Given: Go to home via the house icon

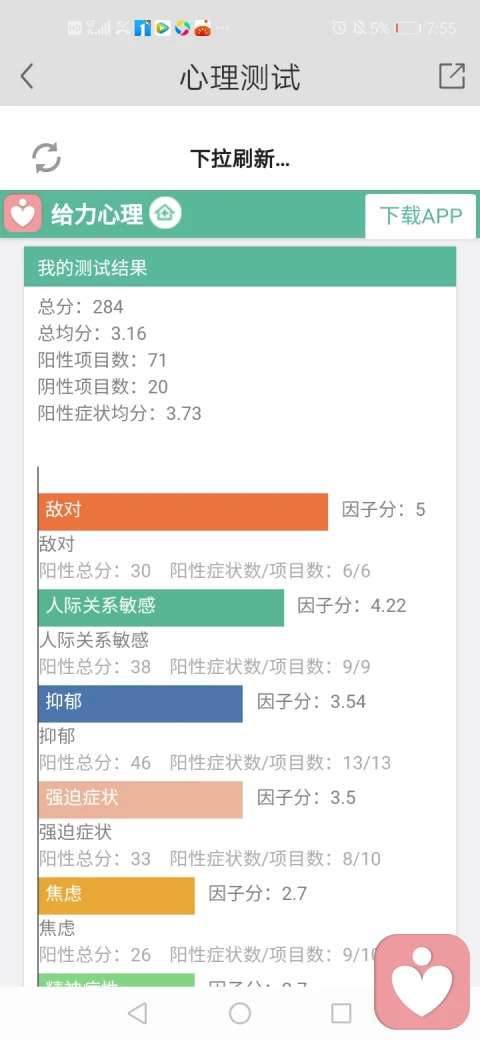Looking at the screenshot, I should pyautogui.click(x=165, y=214).
